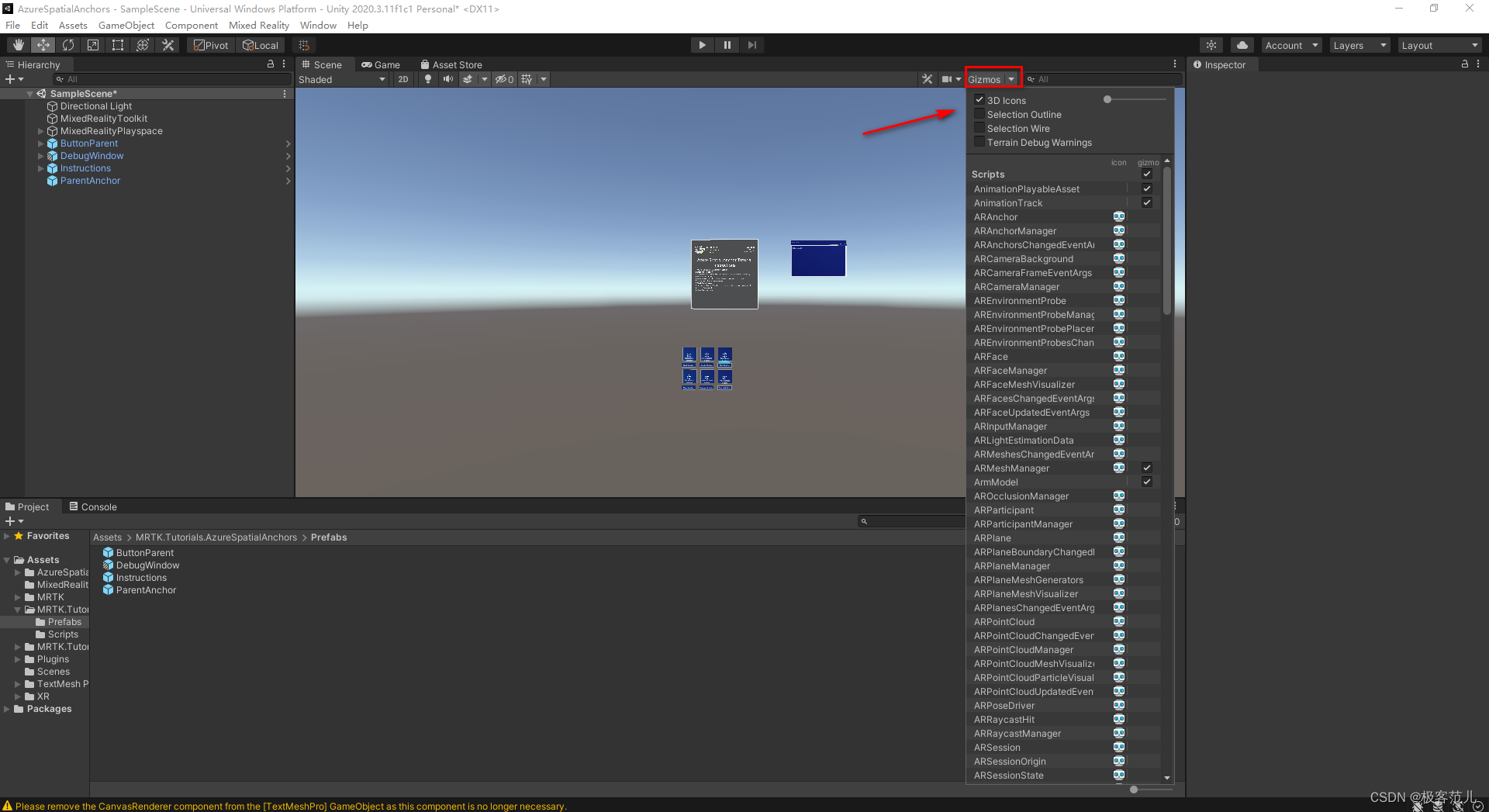The image size is (1489, 812).
Task: Toggle scene lighting bulb icon
Action: (427, 79)
